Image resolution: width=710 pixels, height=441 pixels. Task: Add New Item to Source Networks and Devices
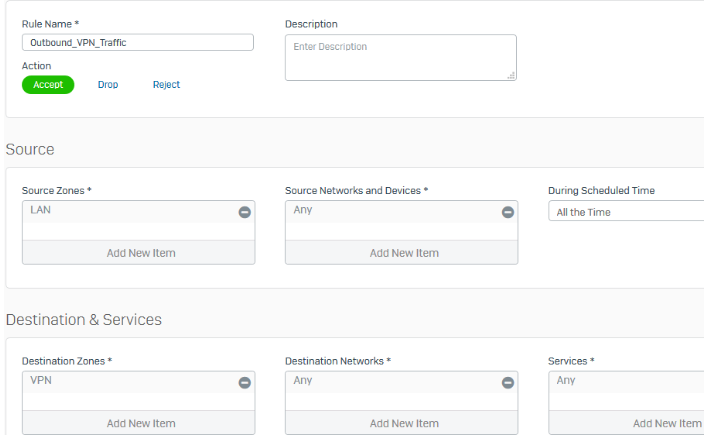403,253
